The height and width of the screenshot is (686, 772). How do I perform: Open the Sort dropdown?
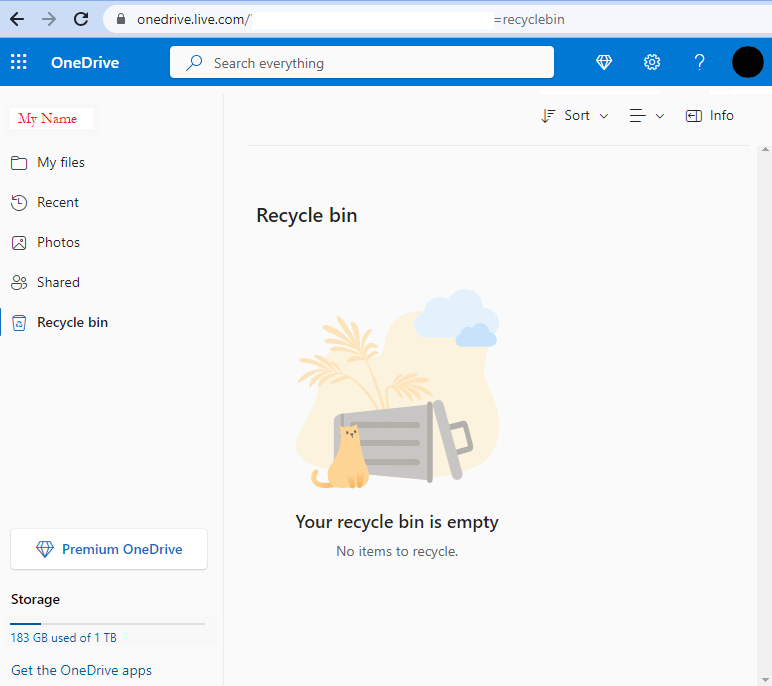575,116
